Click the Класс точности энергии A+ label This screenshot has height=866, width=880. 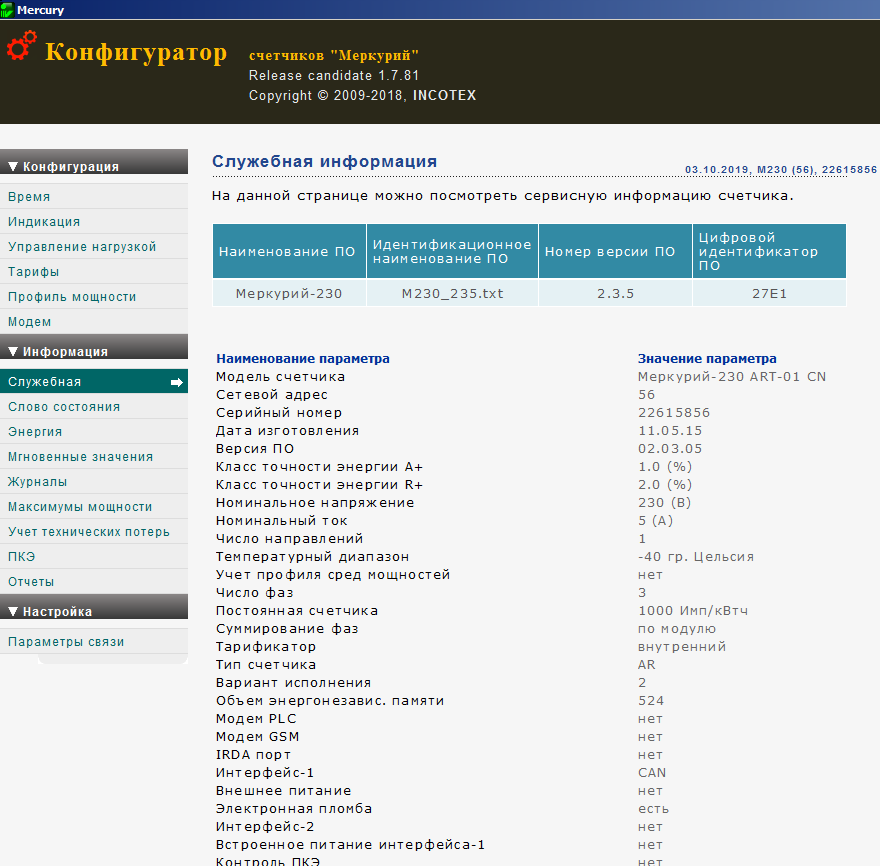[x=319, y=467]
